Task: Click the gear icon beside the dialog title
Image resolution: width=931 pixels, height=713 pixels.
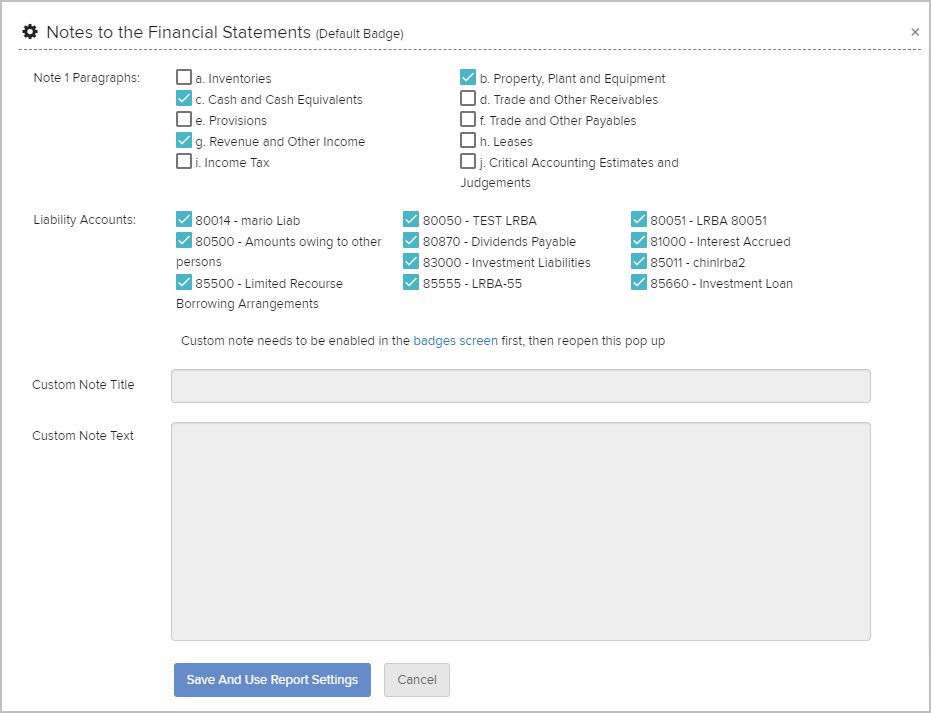Action: click(x=30, y=32)
